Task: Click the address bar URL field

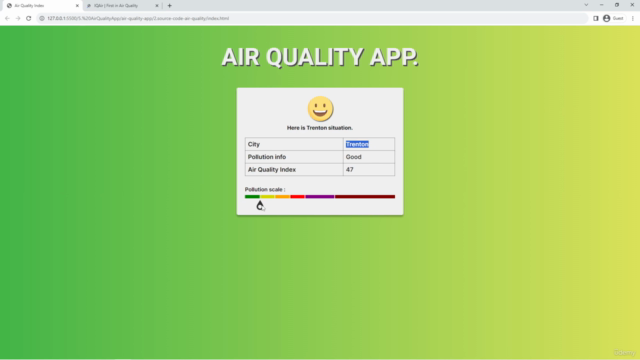Action: pos(312,18)
